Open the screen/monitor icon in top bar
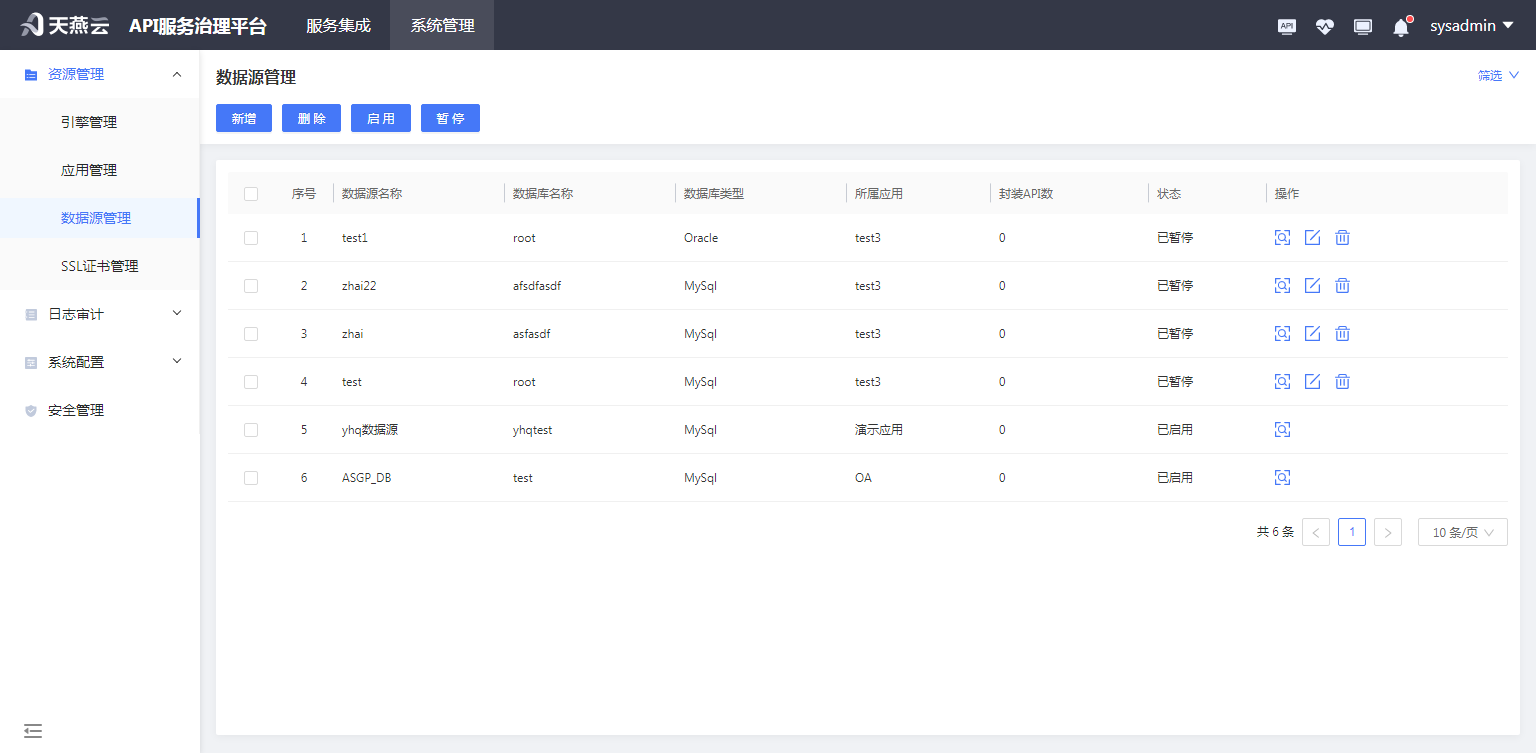The height and width of the screenshot is (753, 1536). (x=1362, y=26)
